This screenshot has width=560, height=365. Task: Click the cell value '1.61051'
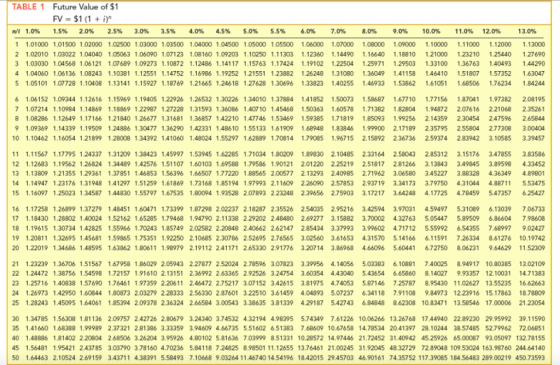[436, 83]
